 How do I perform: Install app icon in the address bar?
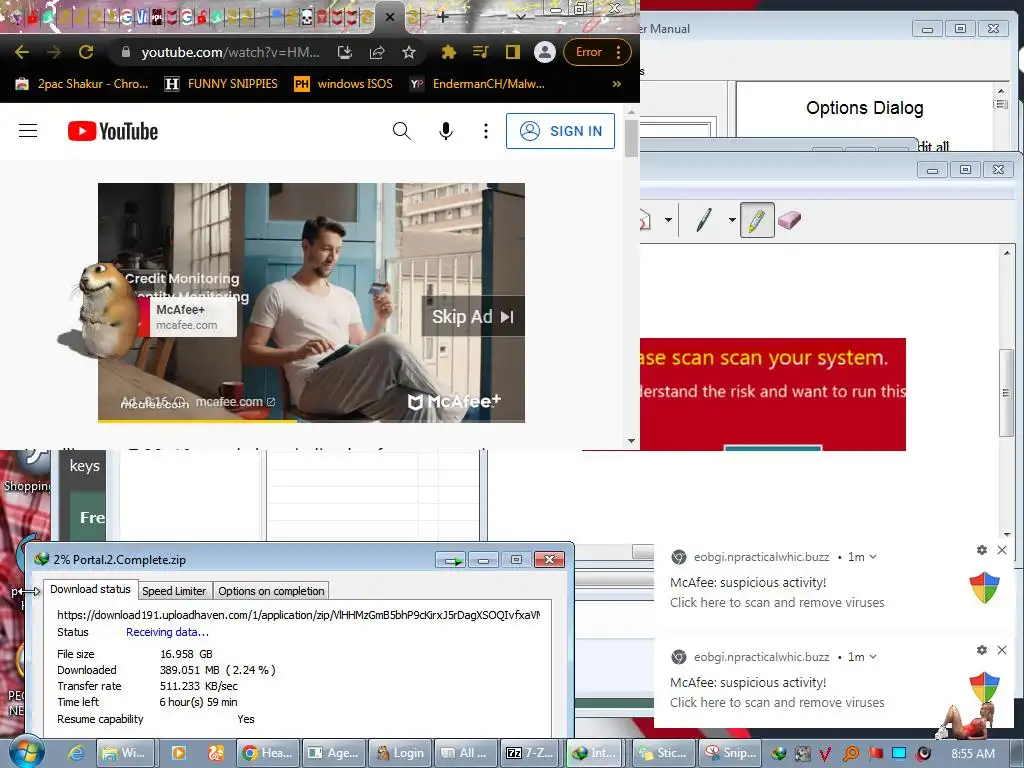click(345, 52)
